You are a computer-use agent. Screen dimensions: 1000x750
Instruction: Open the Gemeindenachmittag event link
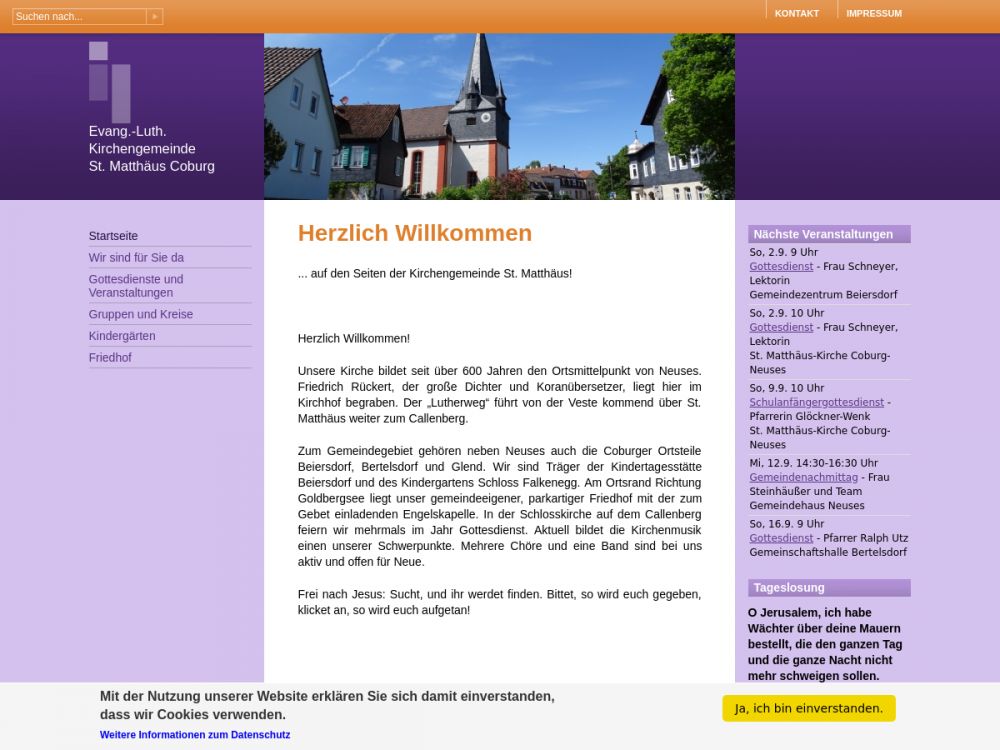[x=803, y=477]
